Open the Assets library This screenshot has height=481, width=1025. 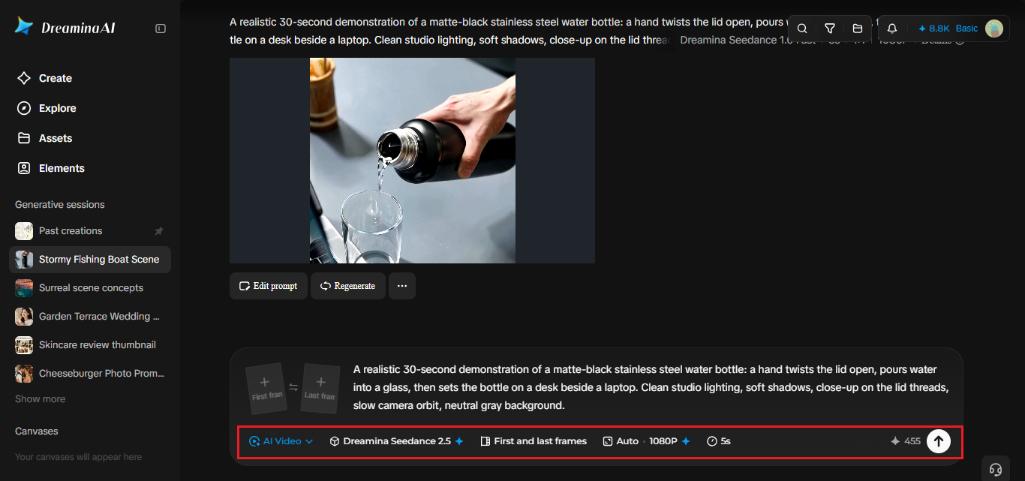44,138
